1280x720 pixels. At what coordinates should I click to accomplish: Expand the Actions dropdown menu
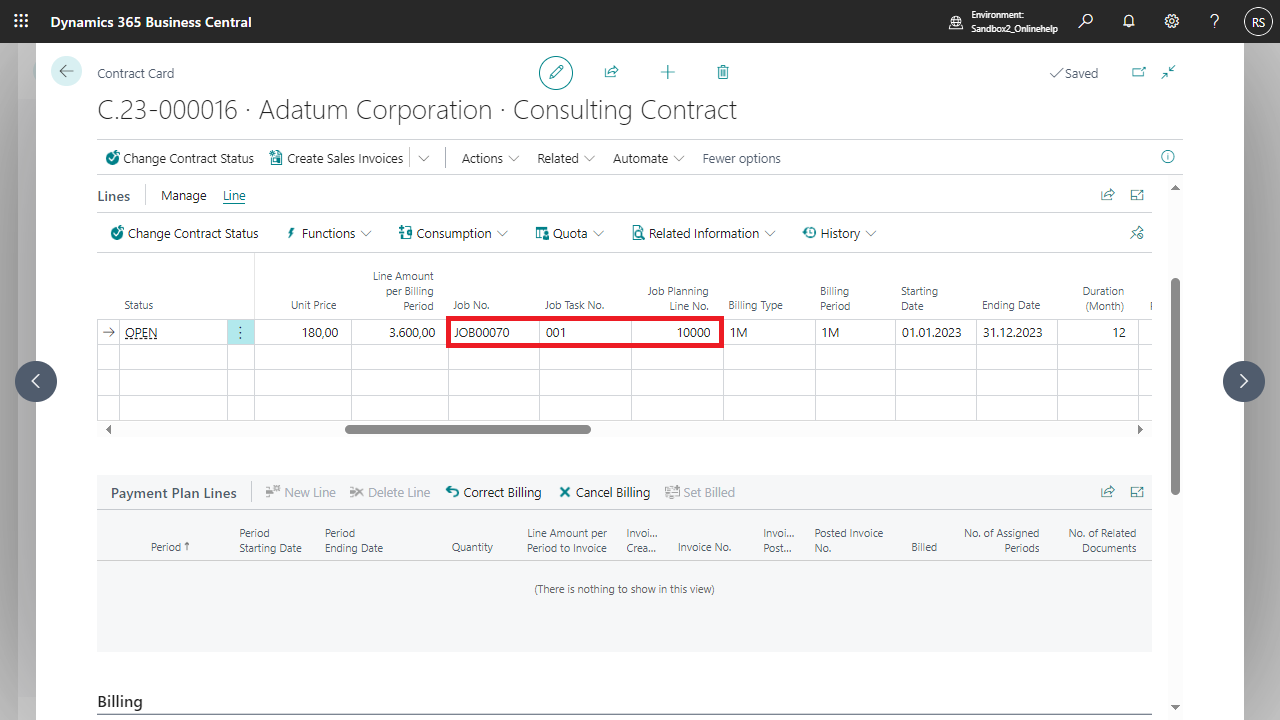pyautogui.click(x=490, y=158)
